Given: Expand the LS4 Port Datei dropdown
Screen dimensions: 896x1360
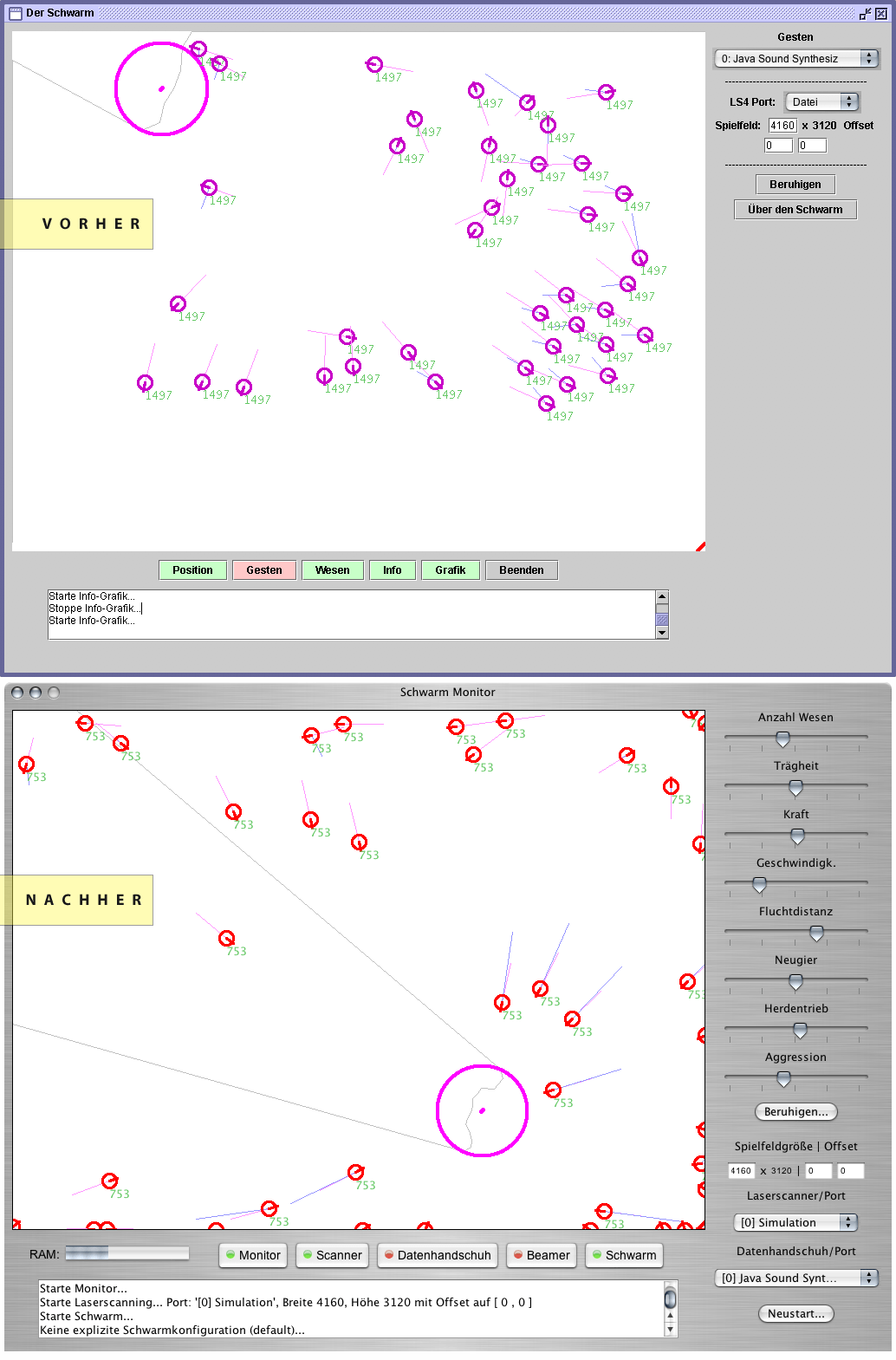Looking at the screenshot, I should coord(821,101).
